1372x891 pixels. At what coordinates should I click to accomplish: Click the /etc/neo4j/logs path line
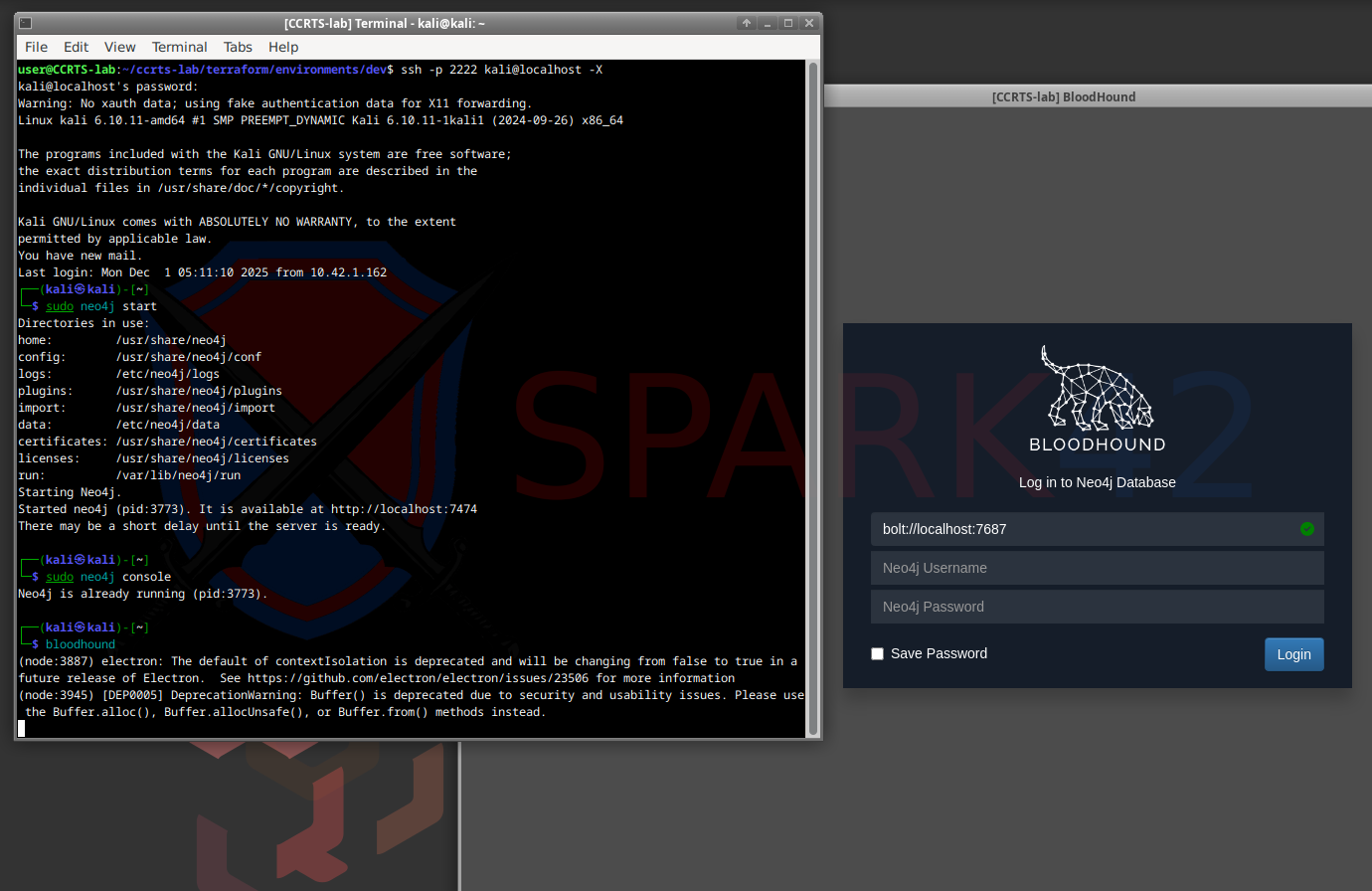pyautogui.click(x=167, y=374)
